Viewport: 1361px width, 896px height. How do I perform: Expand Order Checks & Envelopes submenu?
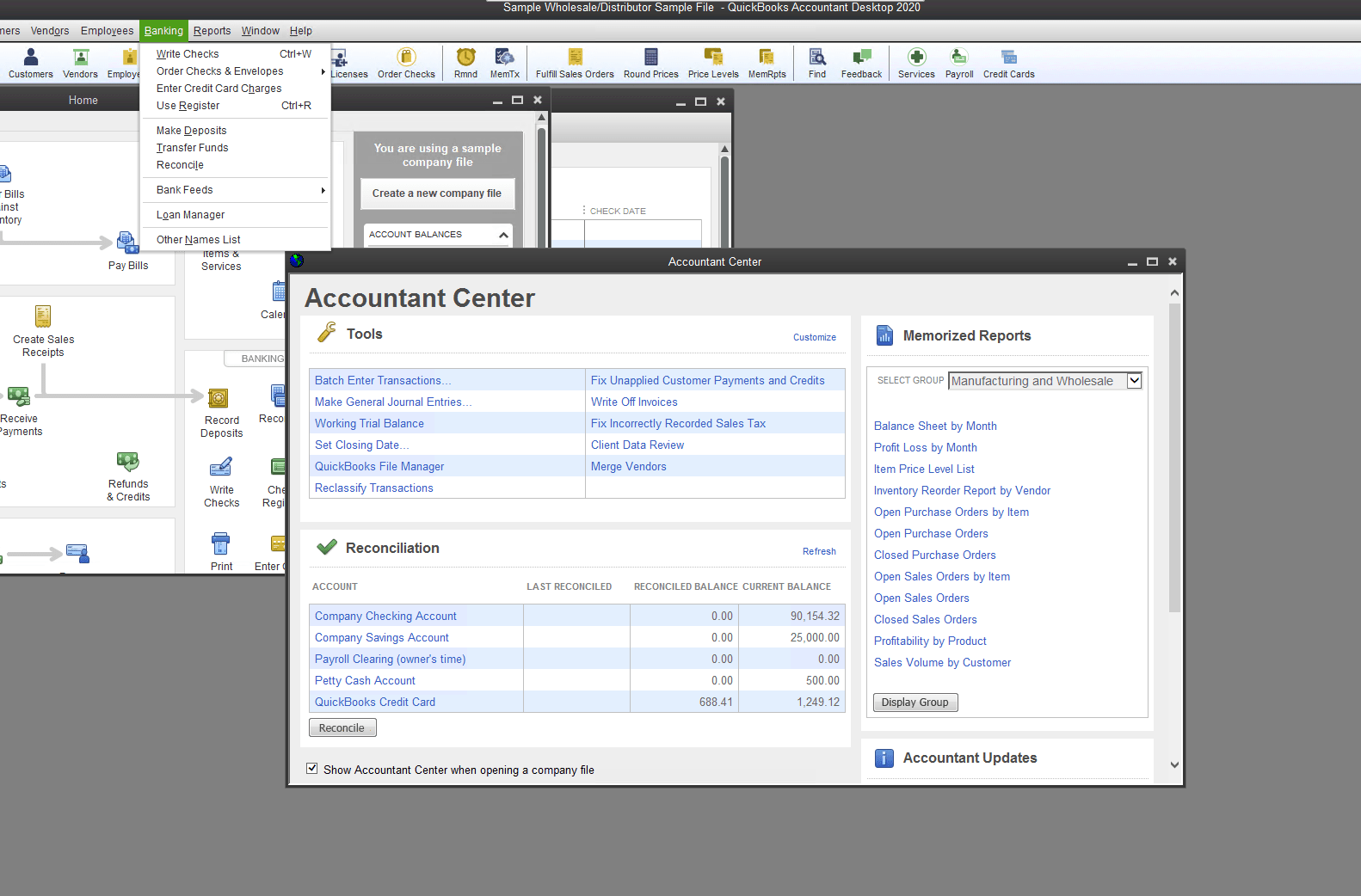235,71
